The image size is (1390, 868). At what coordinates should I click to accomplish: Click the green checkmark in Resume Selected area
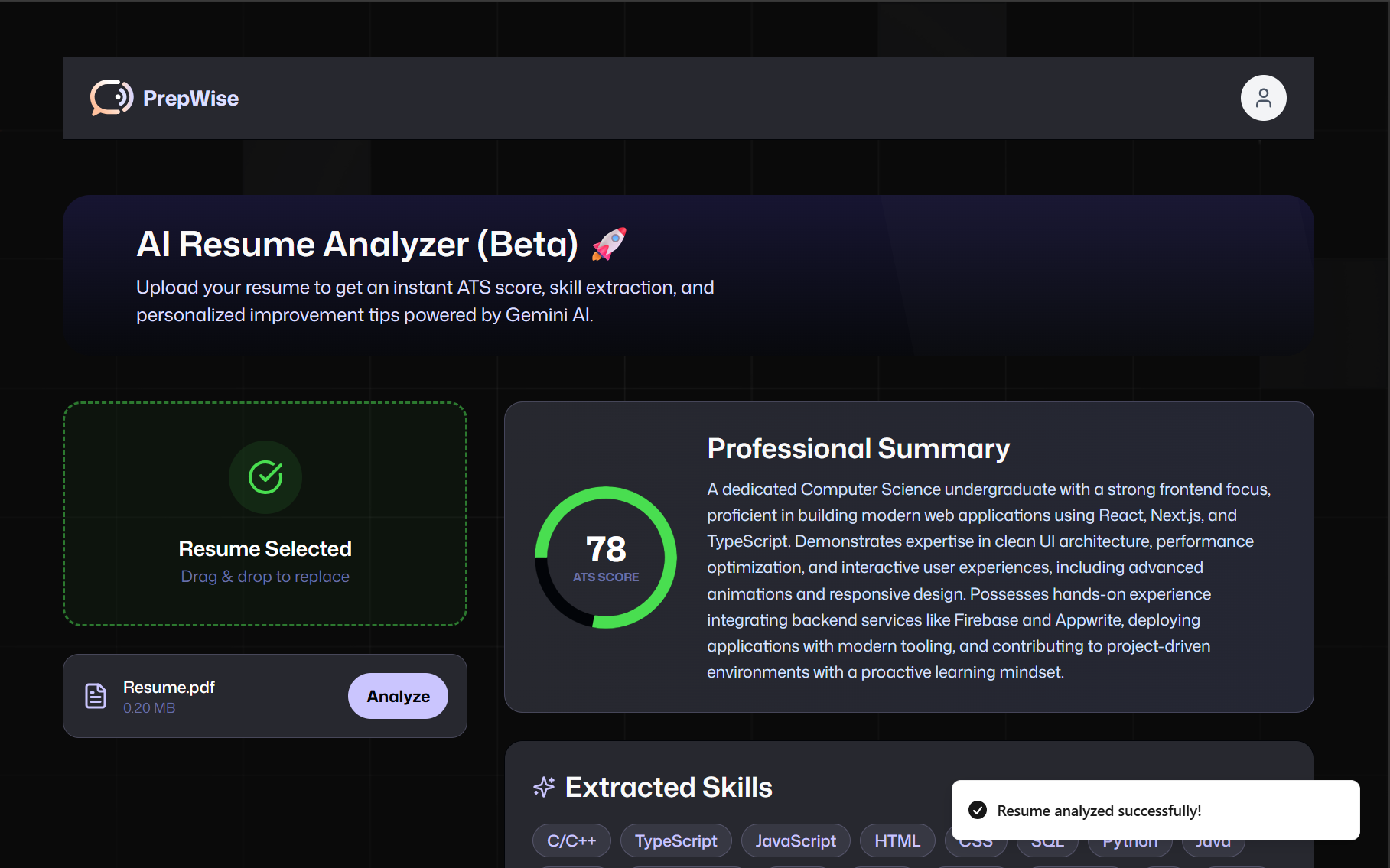[x=265, y=476]
